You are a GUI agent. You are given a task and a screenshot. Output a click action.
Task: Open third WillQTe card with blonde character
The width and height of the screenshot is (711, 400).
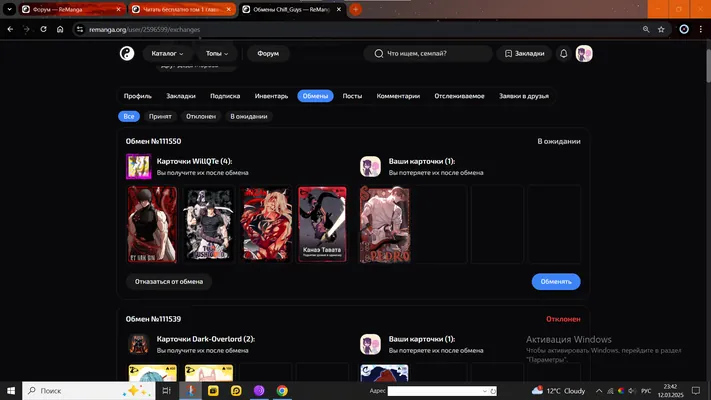266,224
